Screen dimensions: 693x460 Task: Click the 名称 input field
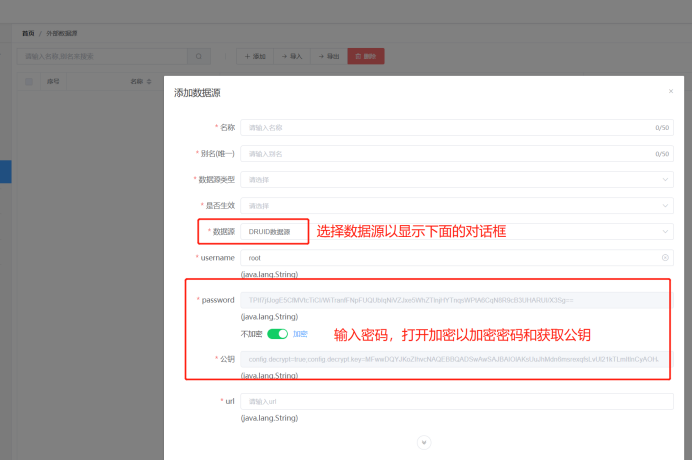445,128
